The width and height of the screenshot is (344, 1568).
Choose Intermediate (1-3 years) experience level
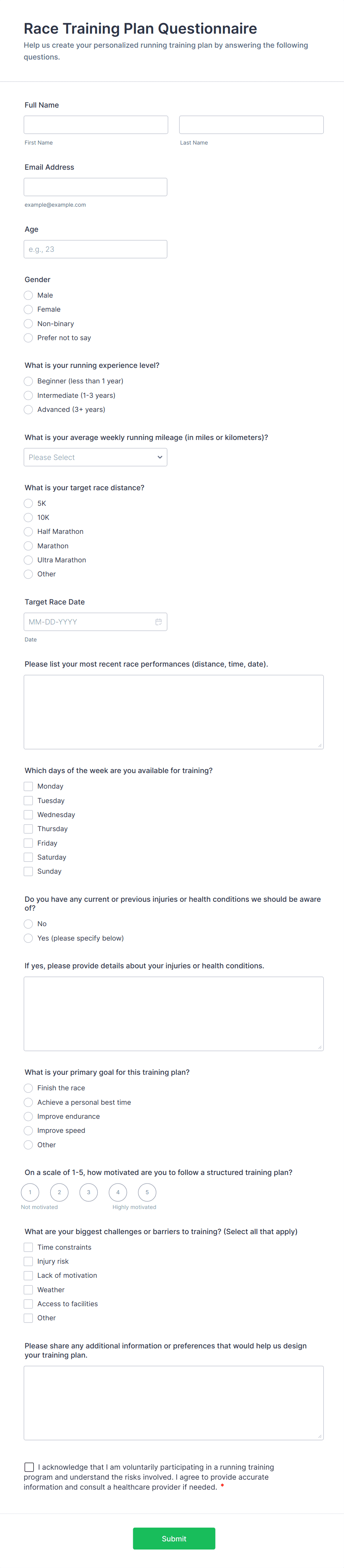pyautogui.click(x=28, y=396)
